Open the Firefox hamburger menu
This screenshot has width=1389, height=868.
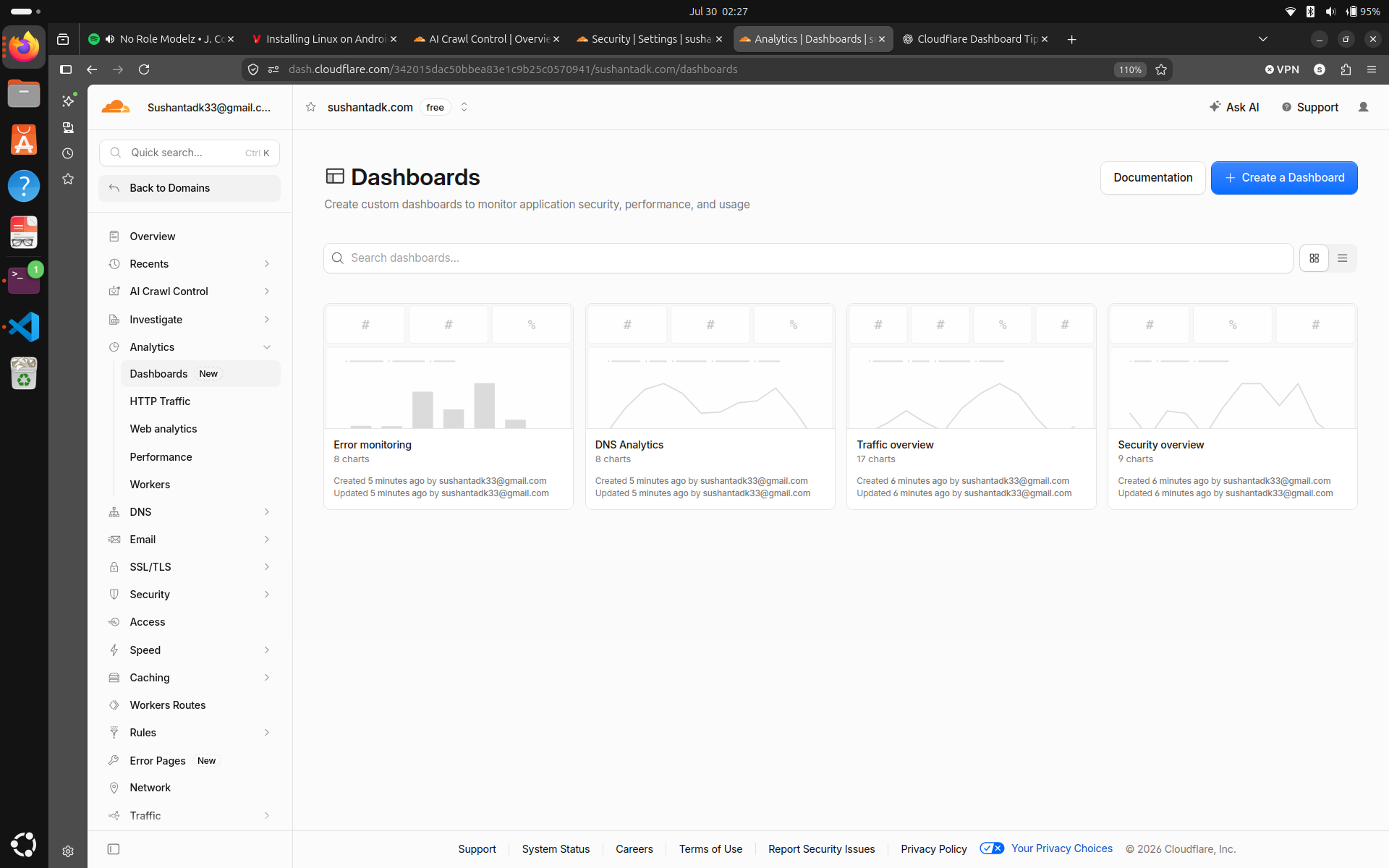(x=1372, y=69)
